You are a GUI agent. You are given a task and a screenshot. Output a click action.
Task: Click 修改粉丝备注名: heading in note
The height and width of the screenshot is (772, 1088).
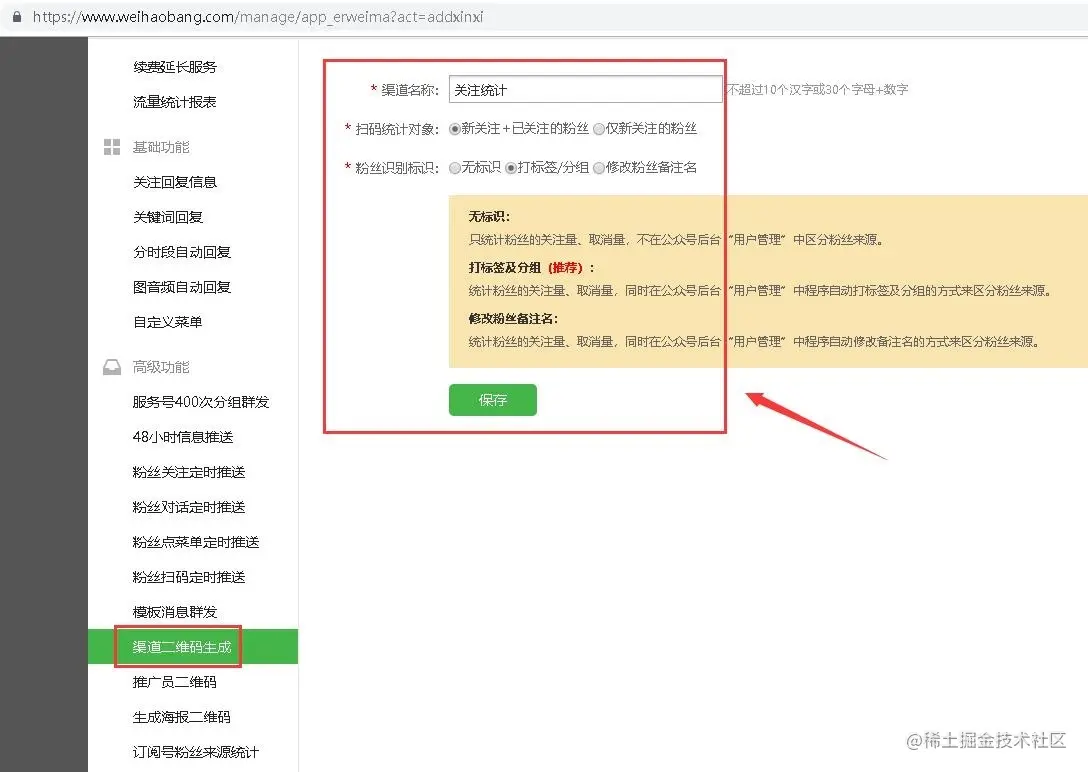(513, 319)
